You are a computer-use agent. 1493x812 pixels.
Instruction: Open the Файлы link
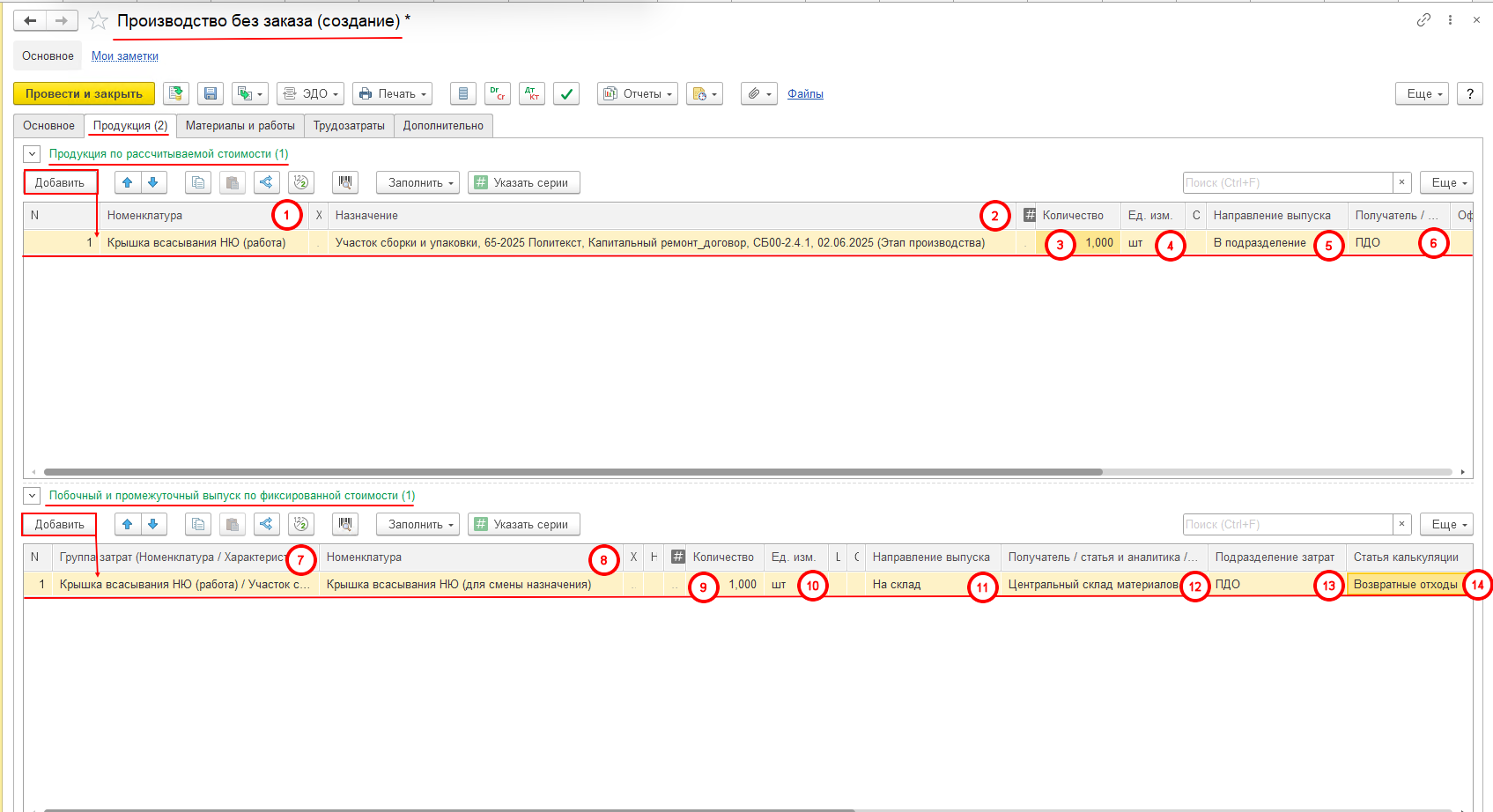(x=805, y=94)
